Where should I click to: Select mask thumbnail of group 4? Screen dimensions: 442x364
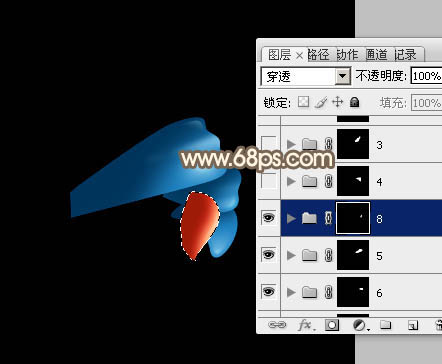[x=353, y=181]
